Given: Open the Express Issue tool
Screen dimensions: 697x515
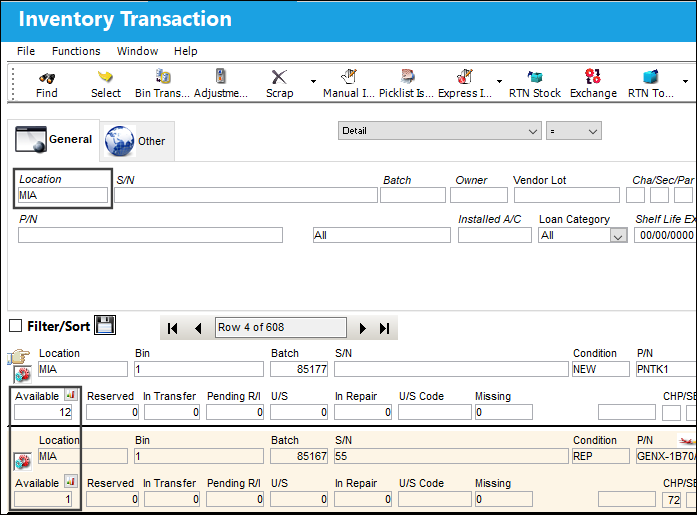Looking at the screenshot, I should pos(465,84).
